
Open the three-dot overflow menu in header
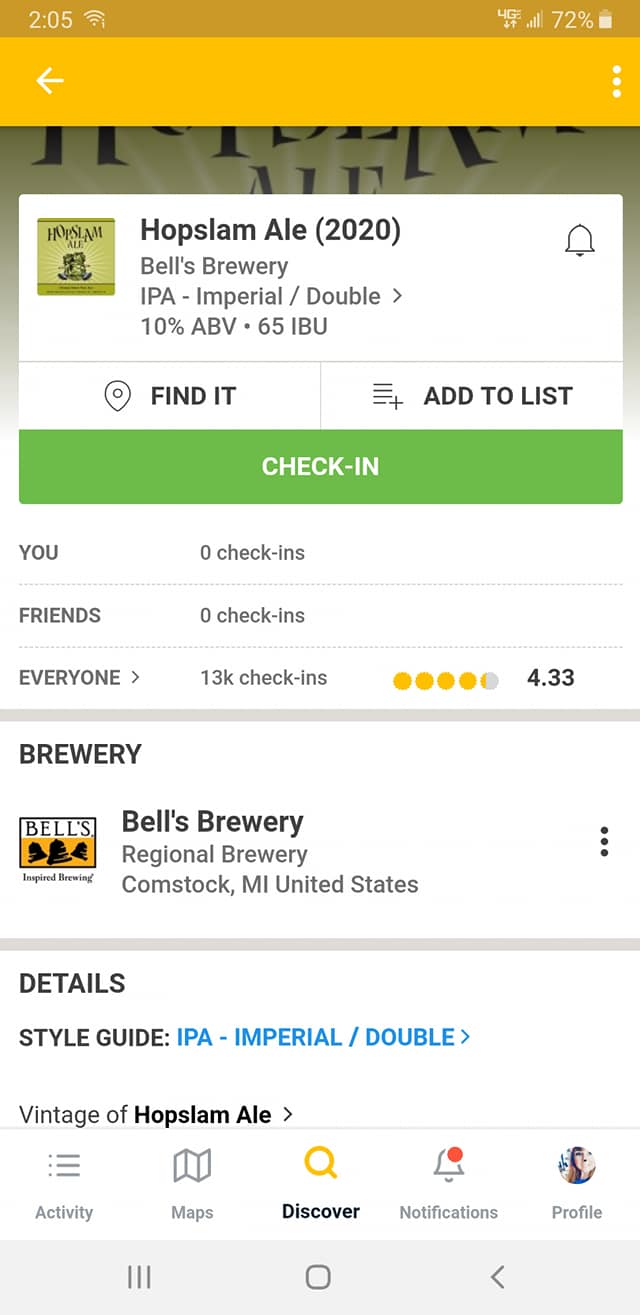point(616,81)
